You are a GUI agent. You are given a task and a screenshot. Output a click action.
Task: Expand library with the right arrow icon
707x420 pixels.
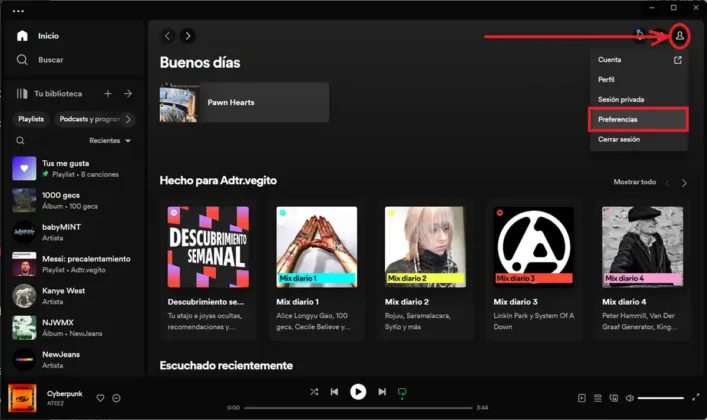128,93
